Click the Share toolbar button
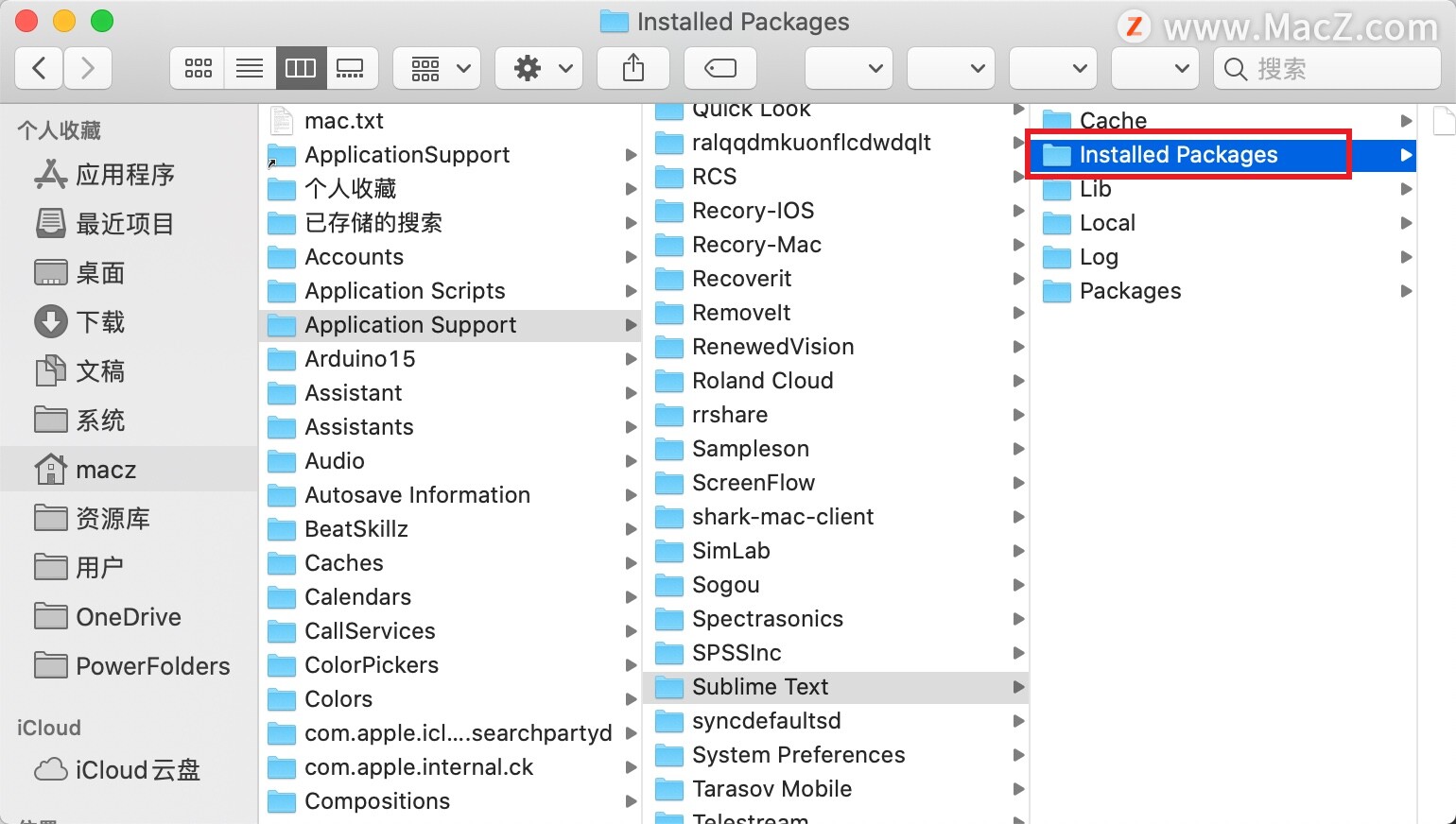The width and height of the screenshot is (1456, 824). tap(633, 68)
